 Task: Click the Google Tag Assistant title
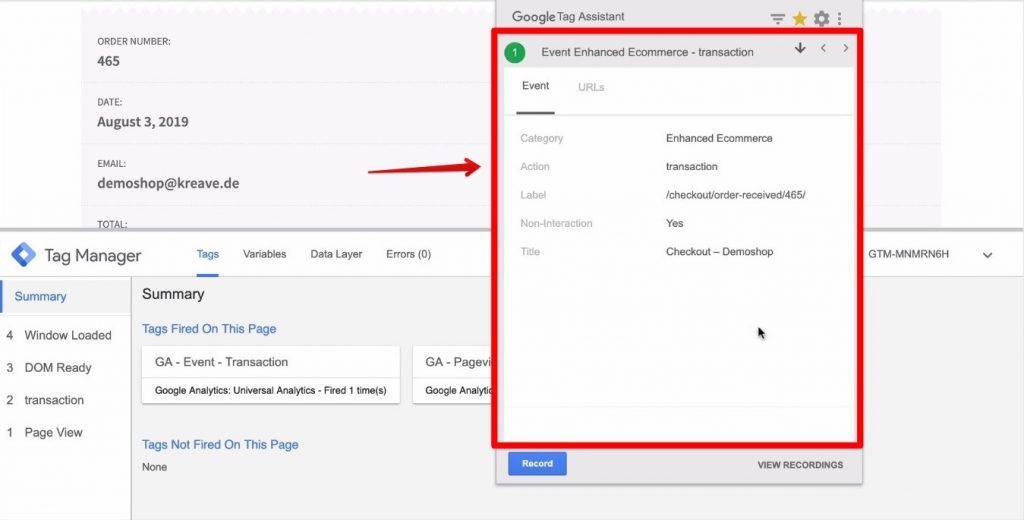(x=568, y=17)
